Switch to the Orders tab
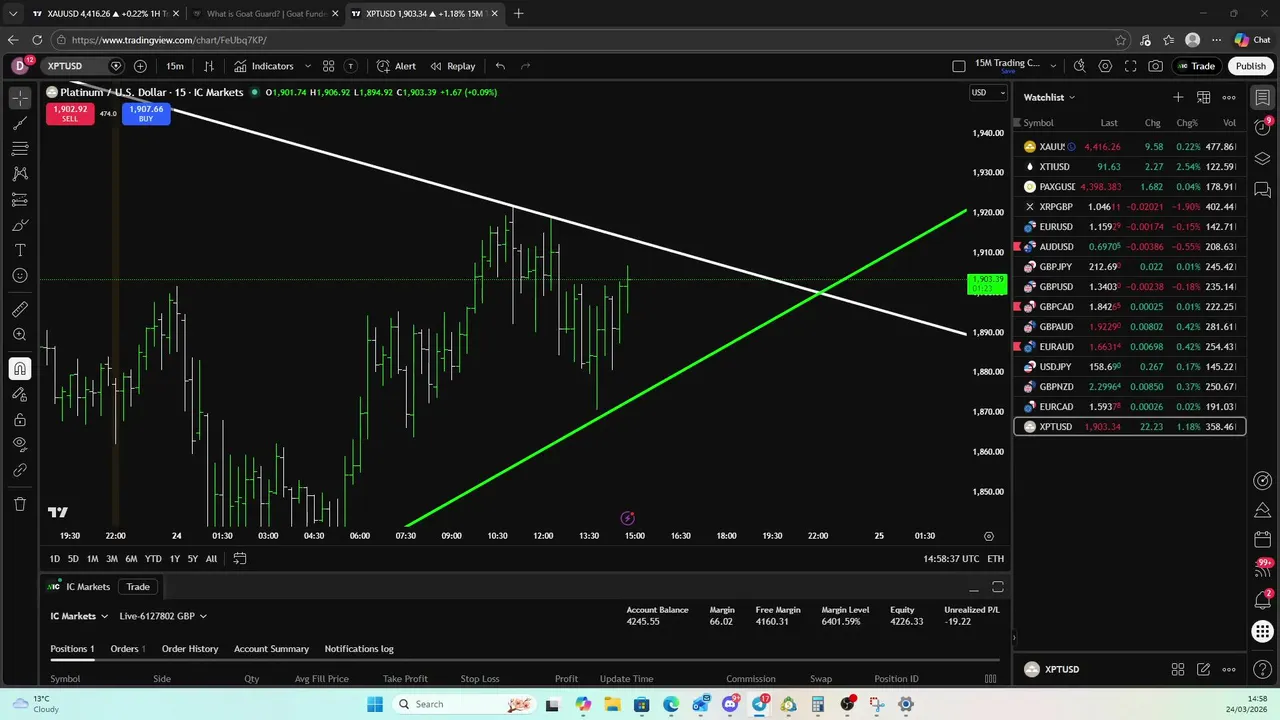The height and width of the screenshot is (720, 1280). coord(127,649)
